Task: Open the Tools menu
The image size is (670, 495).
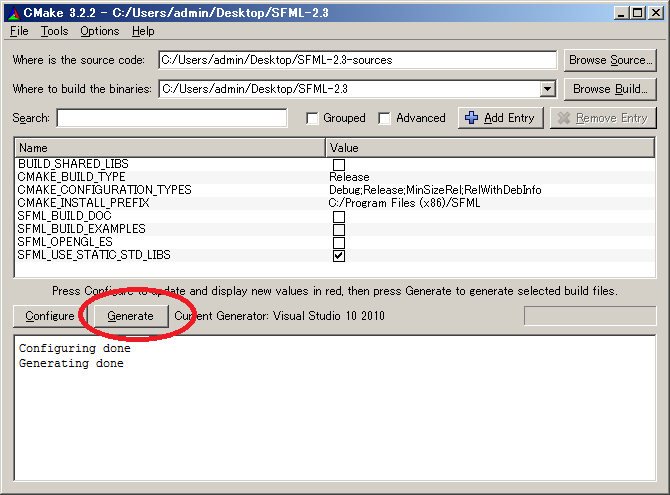Action: pyautogui.click(x=54, y=31)
